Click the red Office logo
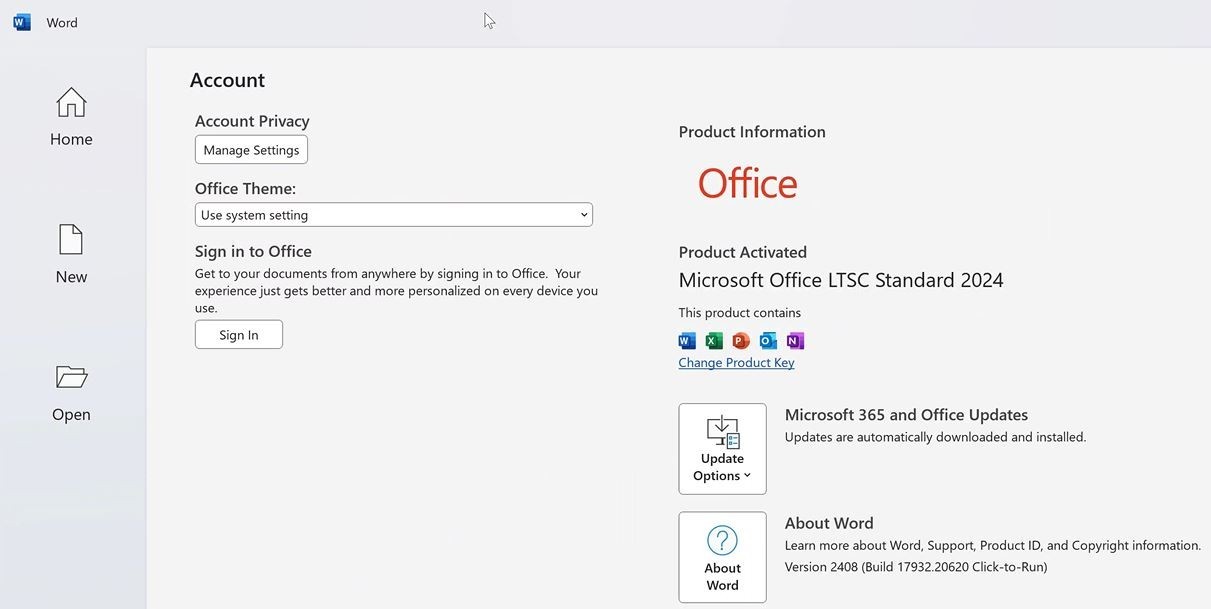This screenshot has width=1211, height=609. pos(747,184)
